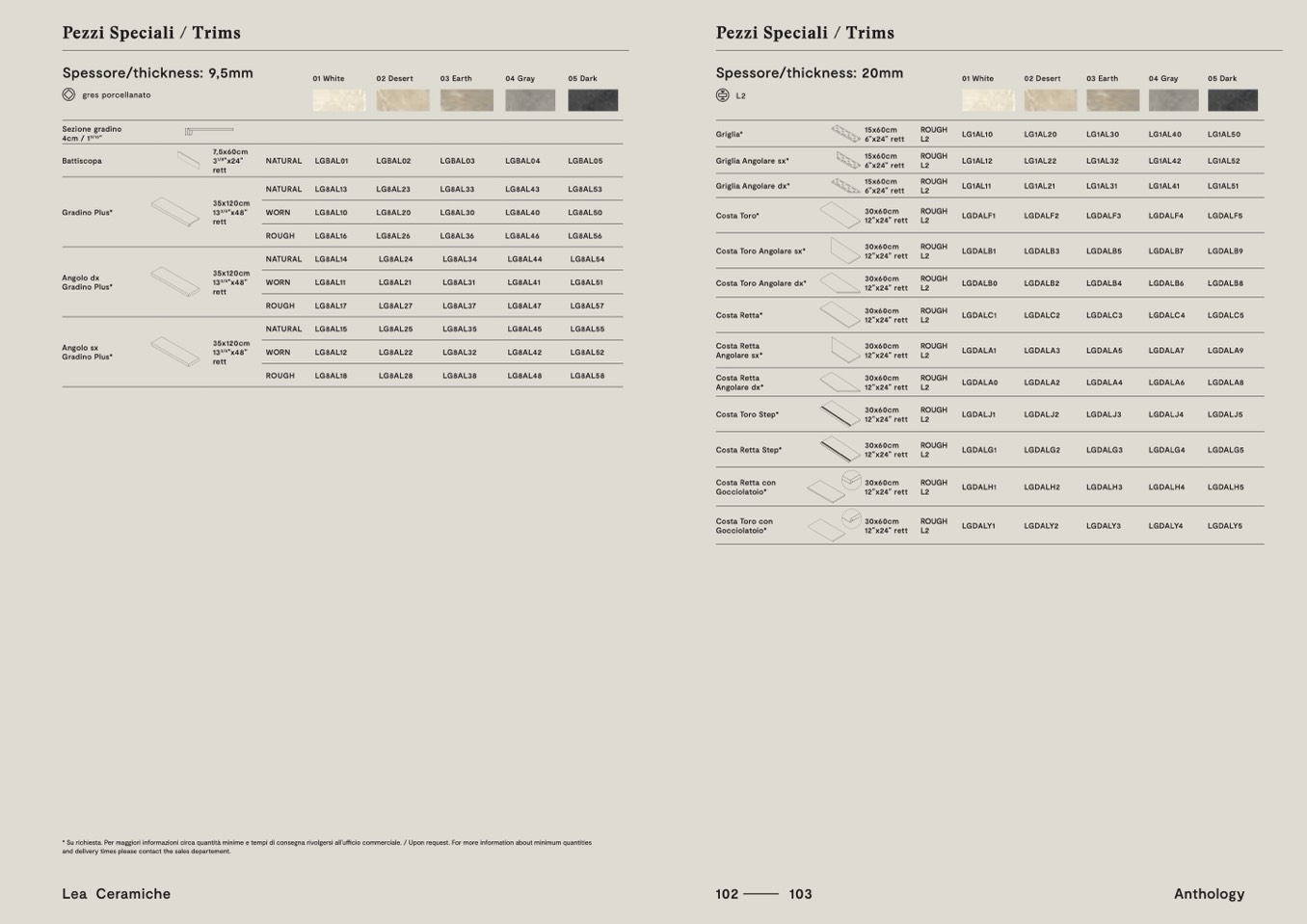Click the Gradino Plus step illustration

click(175, 212)
